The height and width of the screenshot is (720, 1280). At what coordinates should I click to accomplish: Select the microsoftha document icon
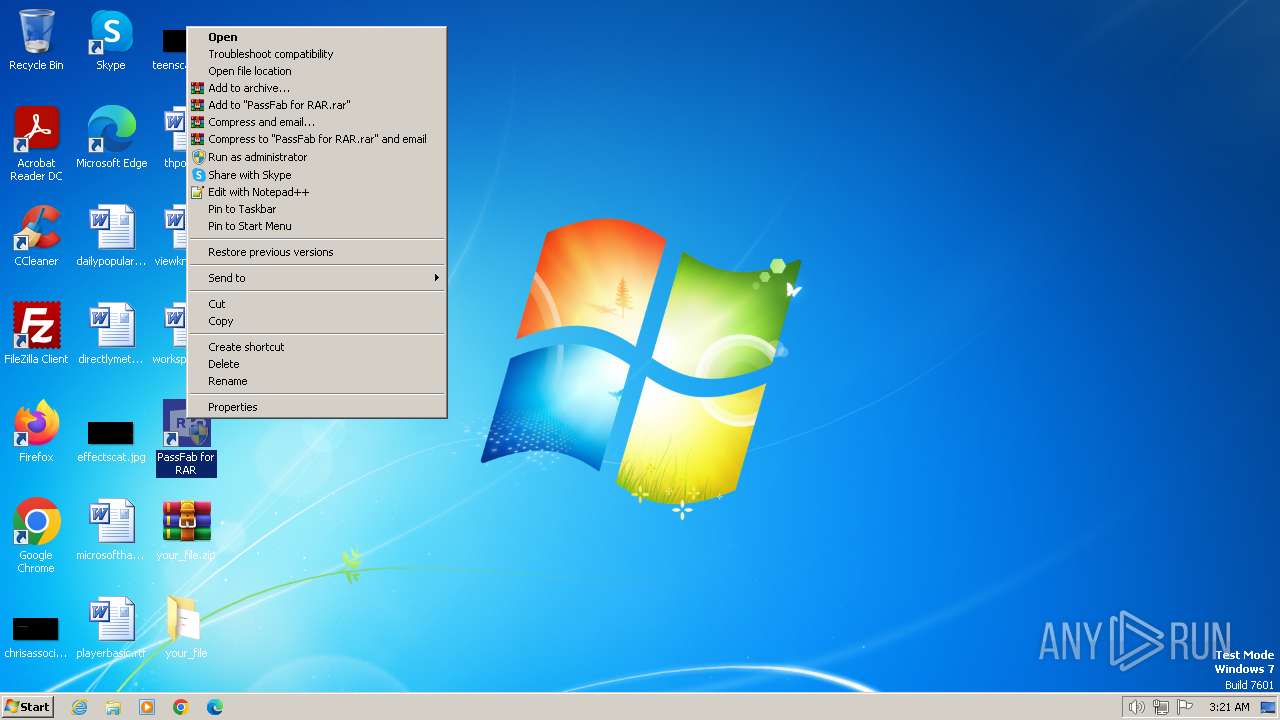(111, 530)
